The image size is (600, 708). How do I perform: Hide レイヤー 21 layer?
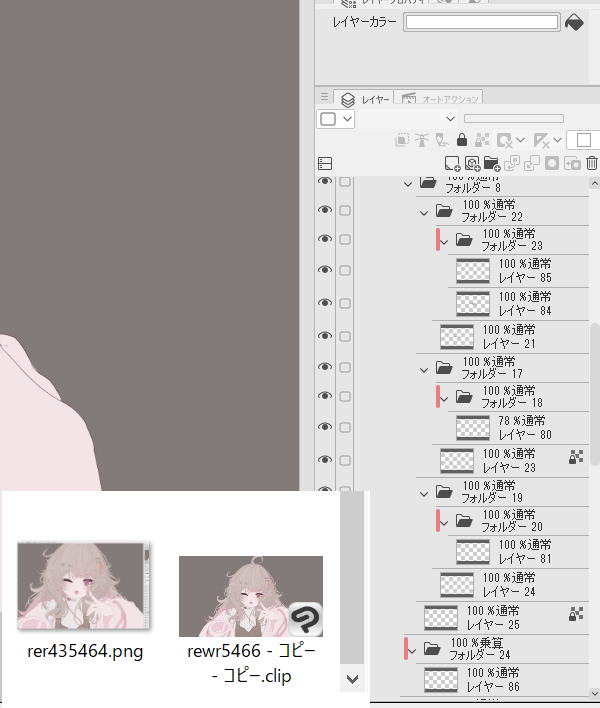point(325,336)
